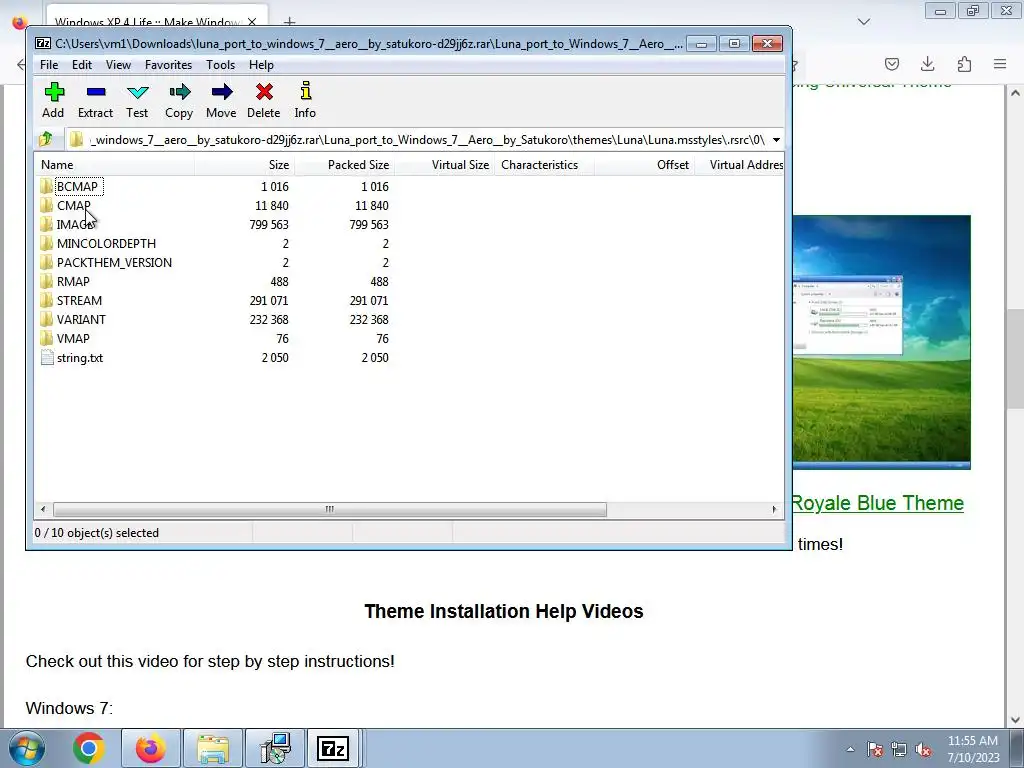Open the Royale Blue Theme link

pyautogui.click(x=878, y=503)
